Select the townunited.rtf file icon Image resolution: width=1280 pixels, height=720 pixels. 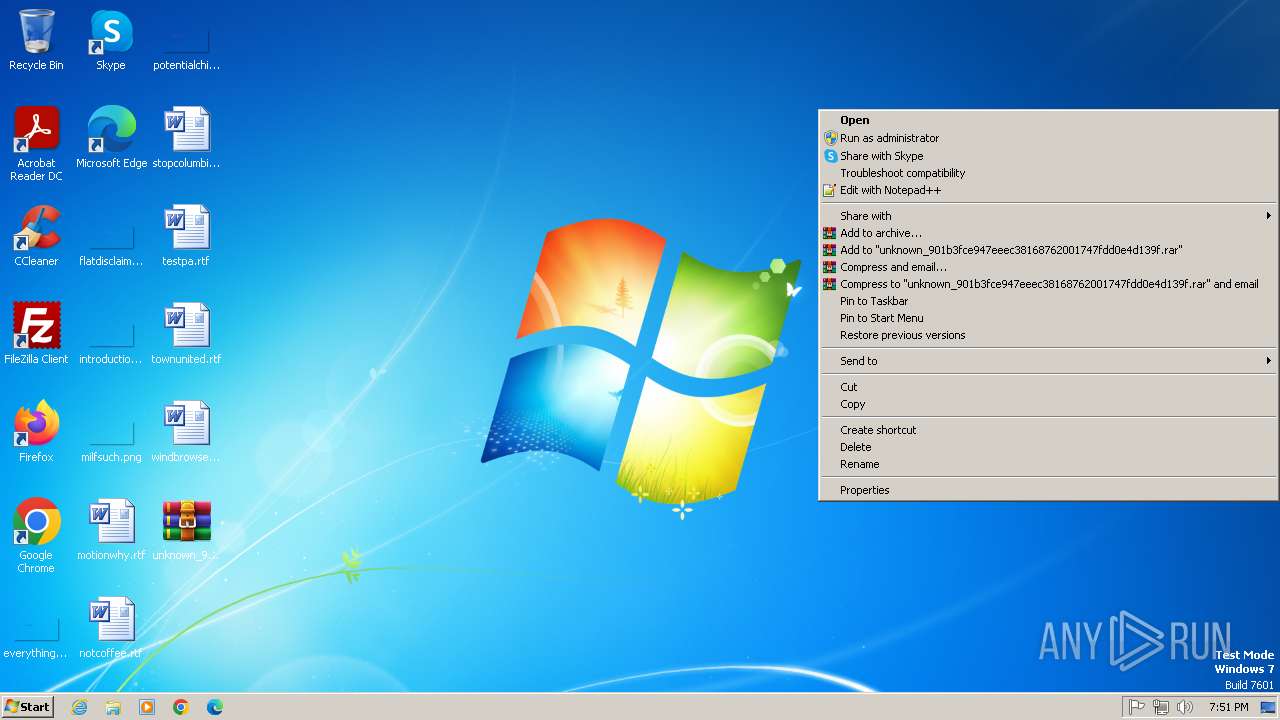click(x=186, y=334)
